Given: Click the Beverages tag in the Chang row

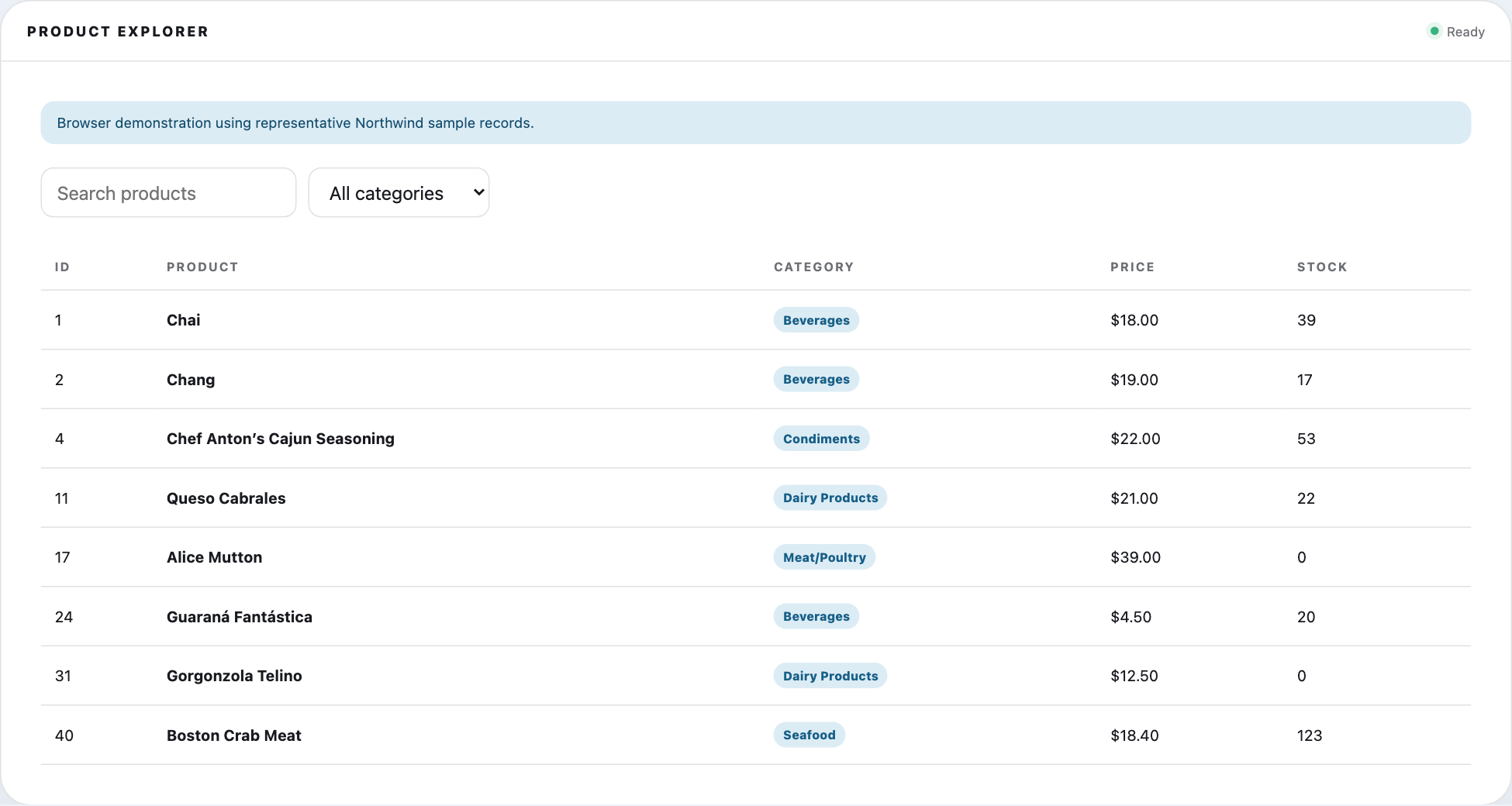Looking at the screenshot, I should tap(816, 379).
